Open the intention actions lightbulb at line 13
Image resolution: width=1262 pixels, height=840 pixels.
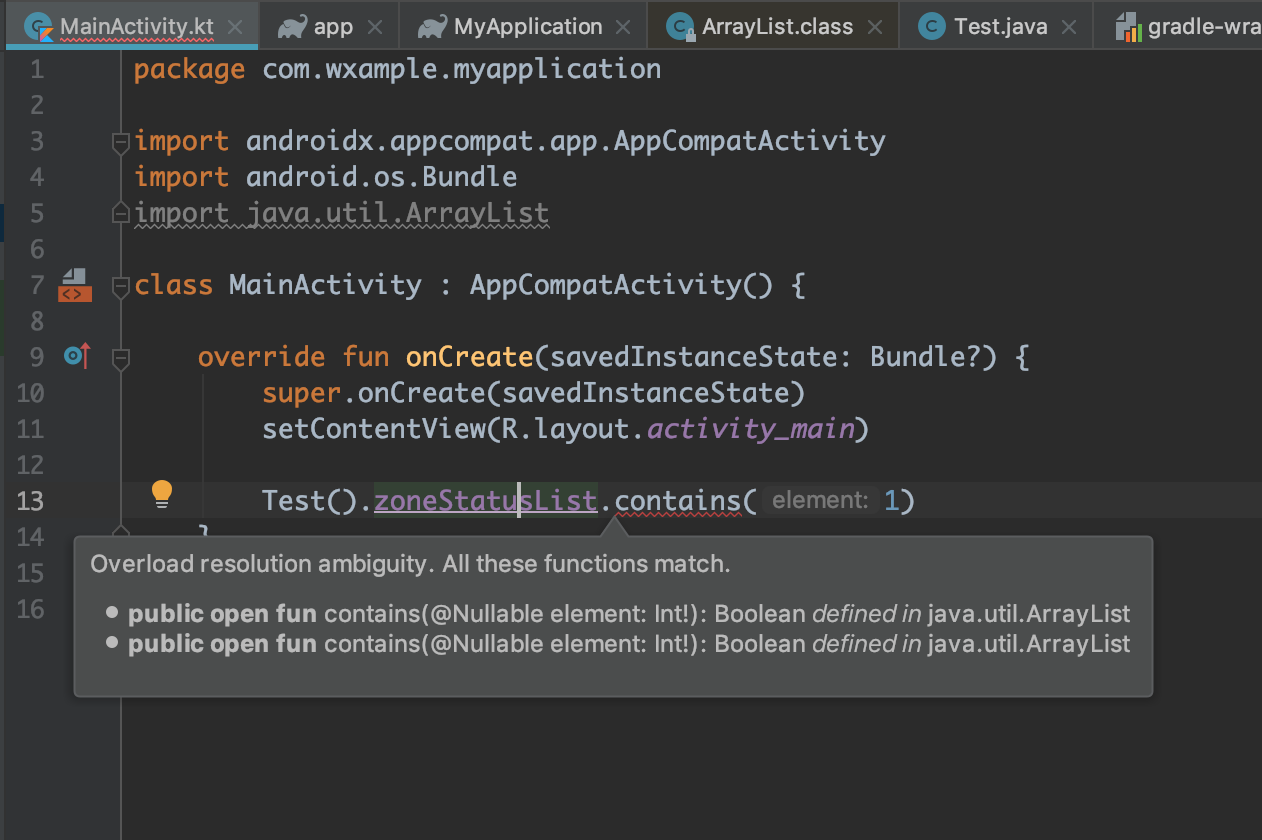coord(162,494)
